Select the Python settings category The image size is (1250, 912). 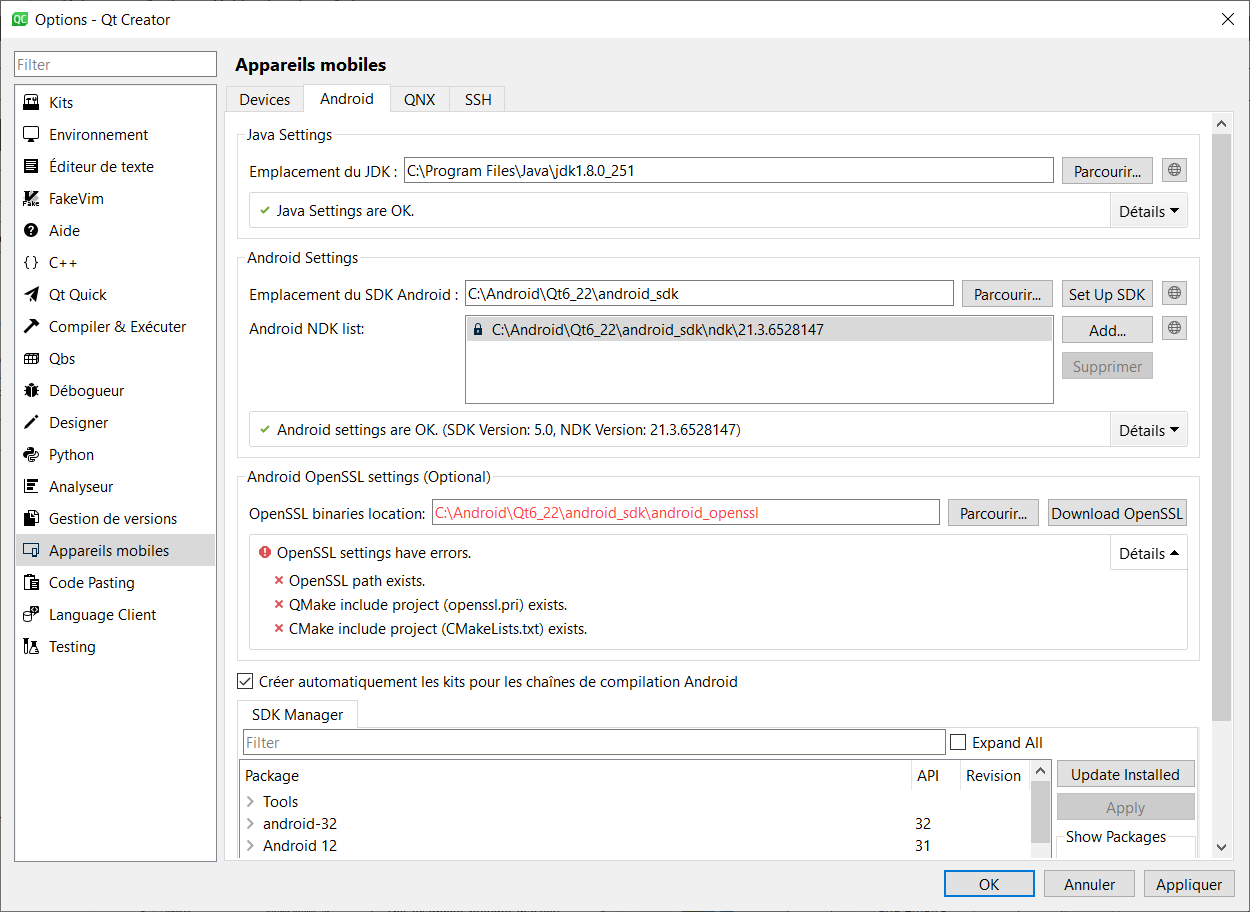coord(115,455)
